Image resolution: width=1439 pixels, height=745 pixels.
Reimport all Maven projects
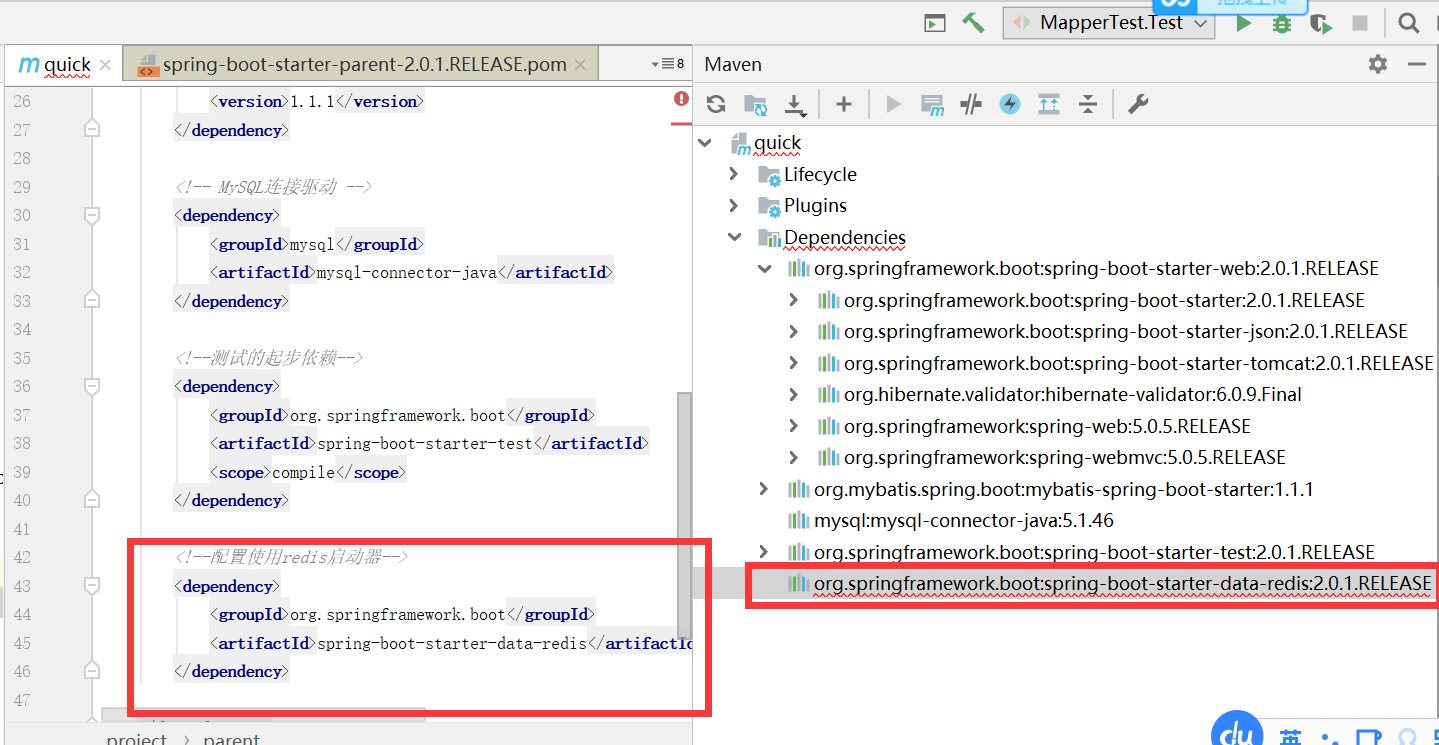click(716, 104)
